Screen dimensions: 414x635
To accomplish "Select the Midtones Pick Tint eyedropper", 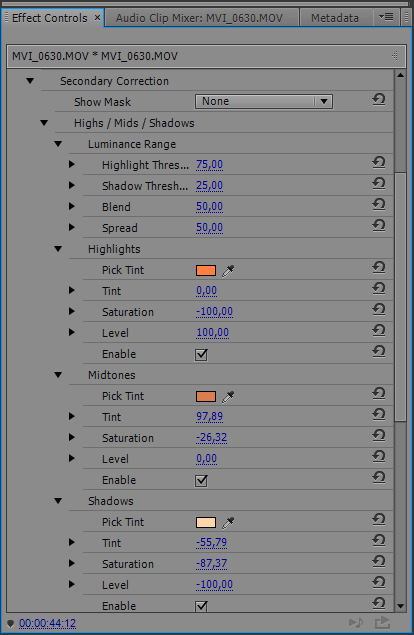I will point(228,397).
